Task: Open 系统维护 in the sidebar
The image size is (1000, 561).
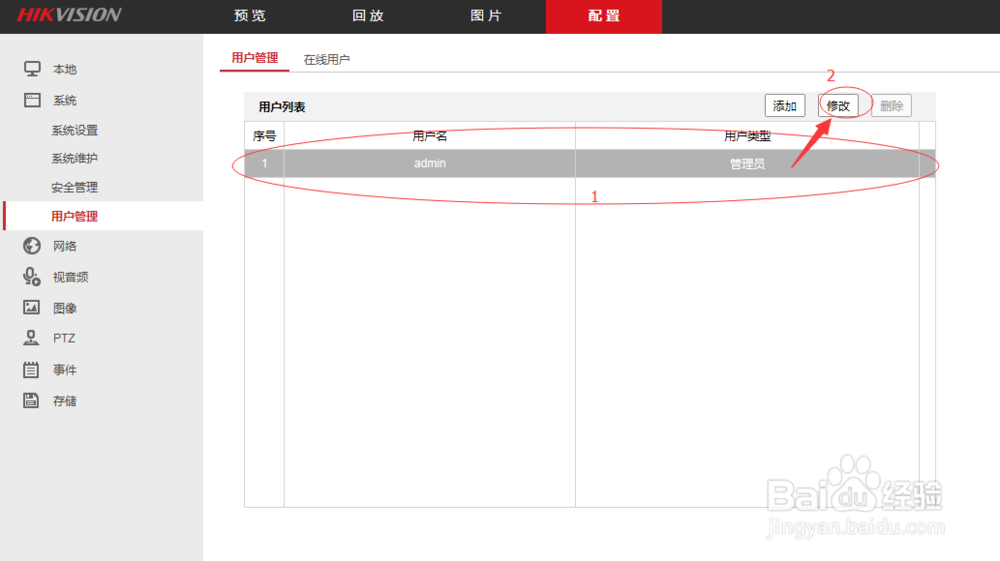Action: pyautogui.click(x=75, y=159)
